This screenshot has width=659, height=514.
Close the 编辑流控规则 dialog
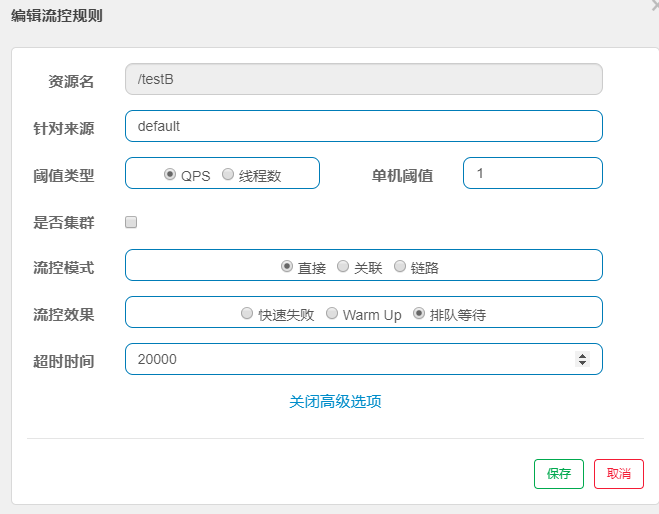654,5
